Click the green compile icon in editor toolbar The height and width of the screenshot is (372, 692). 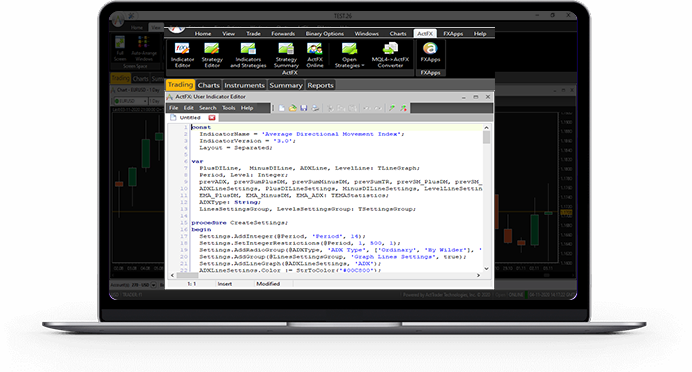(x=392, y=108)
